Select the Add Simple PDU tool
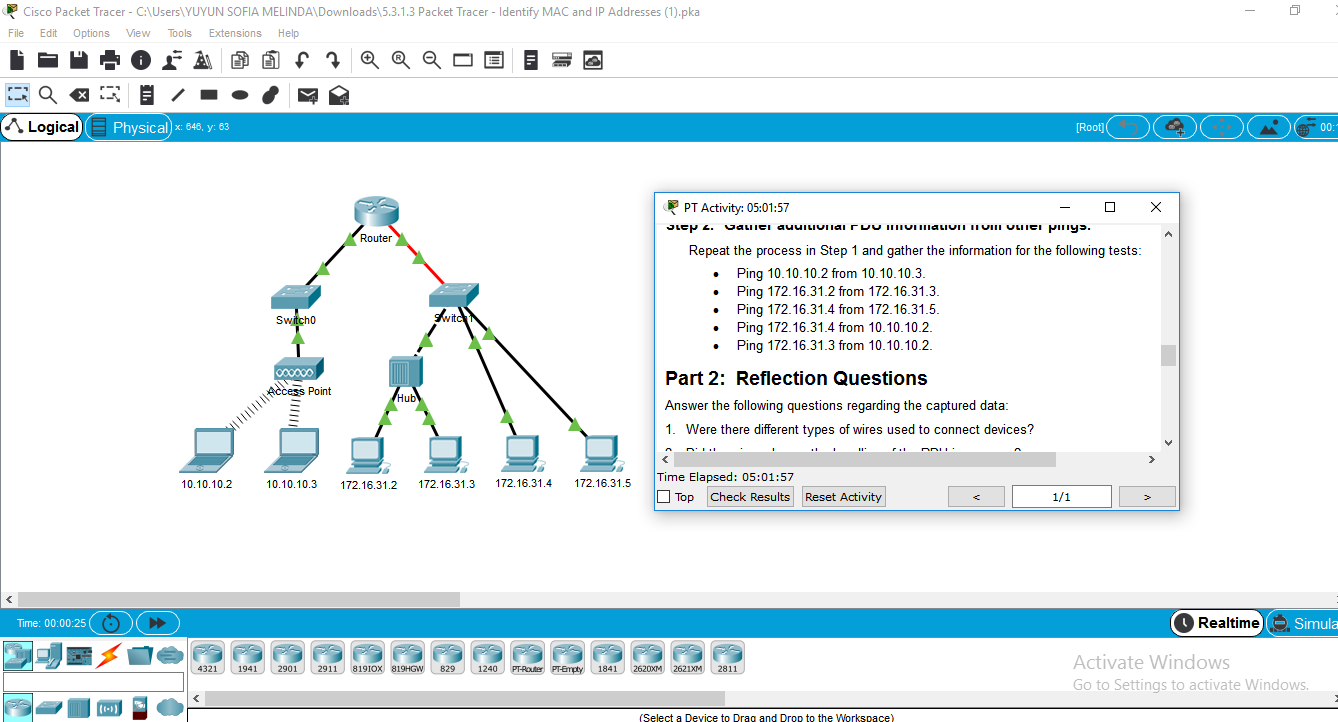Image resolution: width=1338 pixels, height=722 pixels. tap(307, 95)
